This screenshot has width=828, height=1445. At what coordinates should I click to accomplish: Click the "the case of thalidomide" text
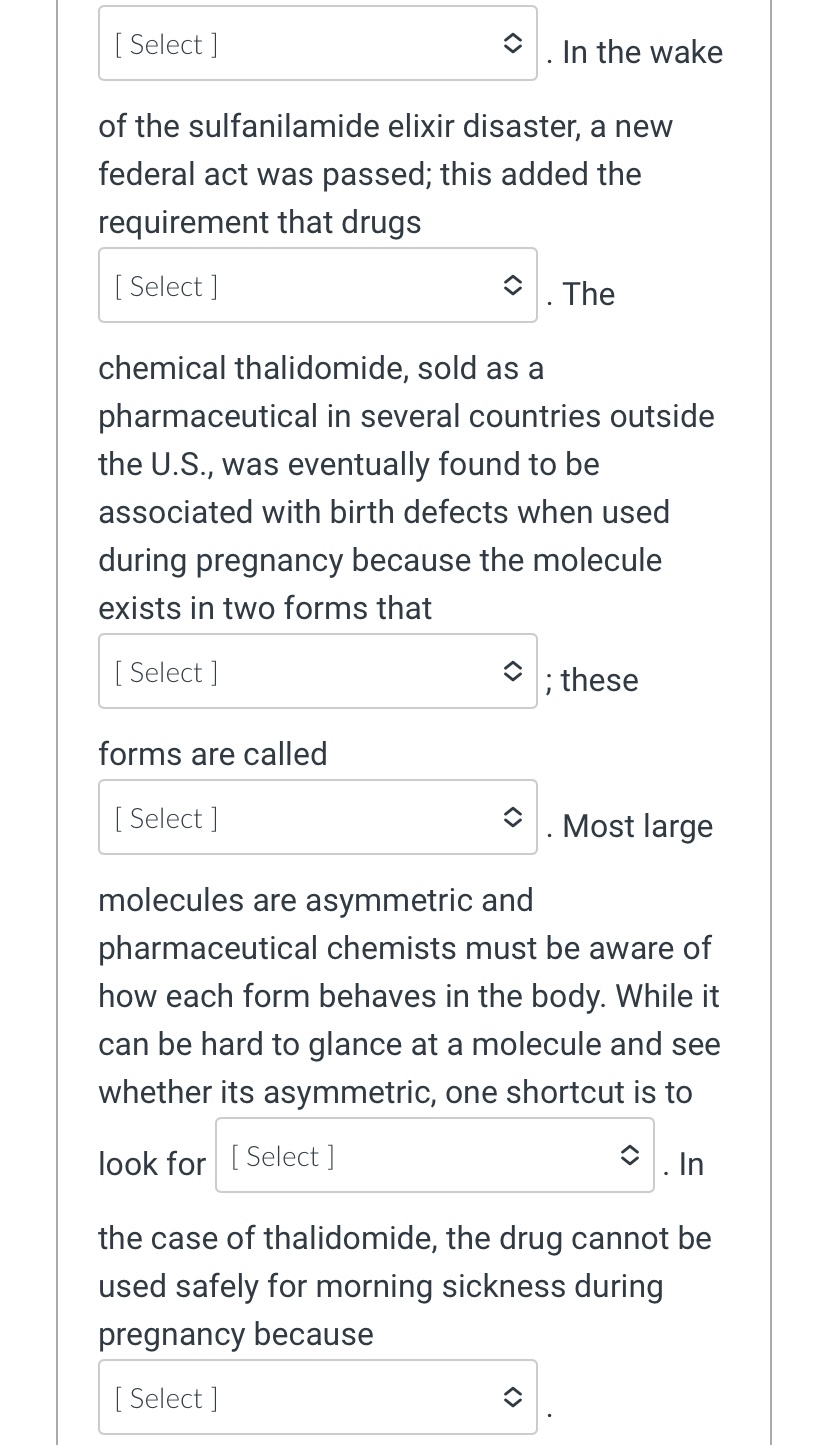tap(404, 1239)
